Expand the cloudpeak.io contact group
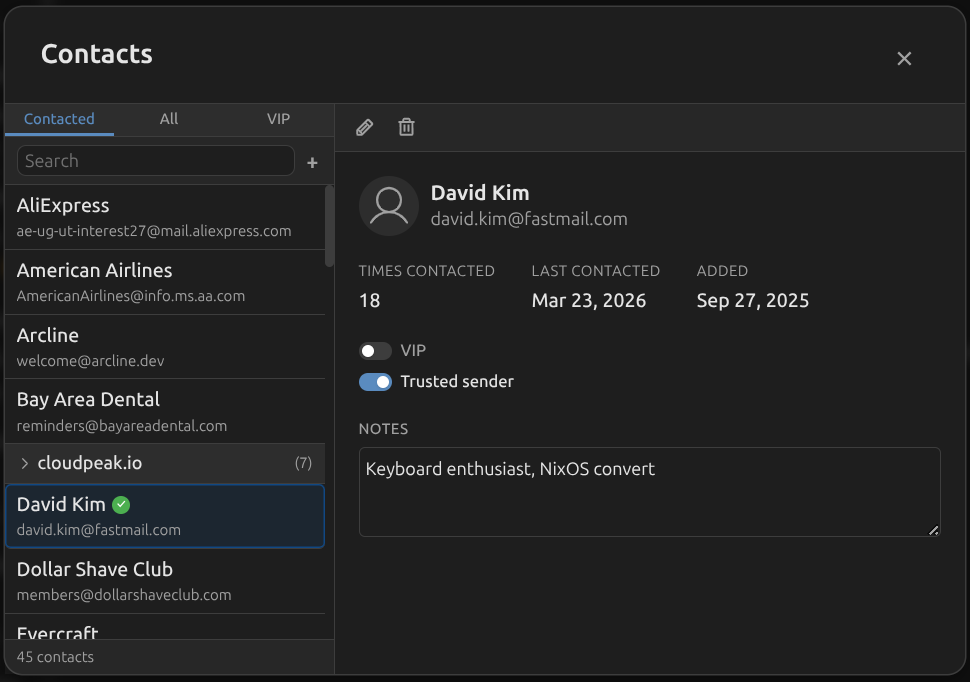970x682 pixels. [x=25, y=463]
